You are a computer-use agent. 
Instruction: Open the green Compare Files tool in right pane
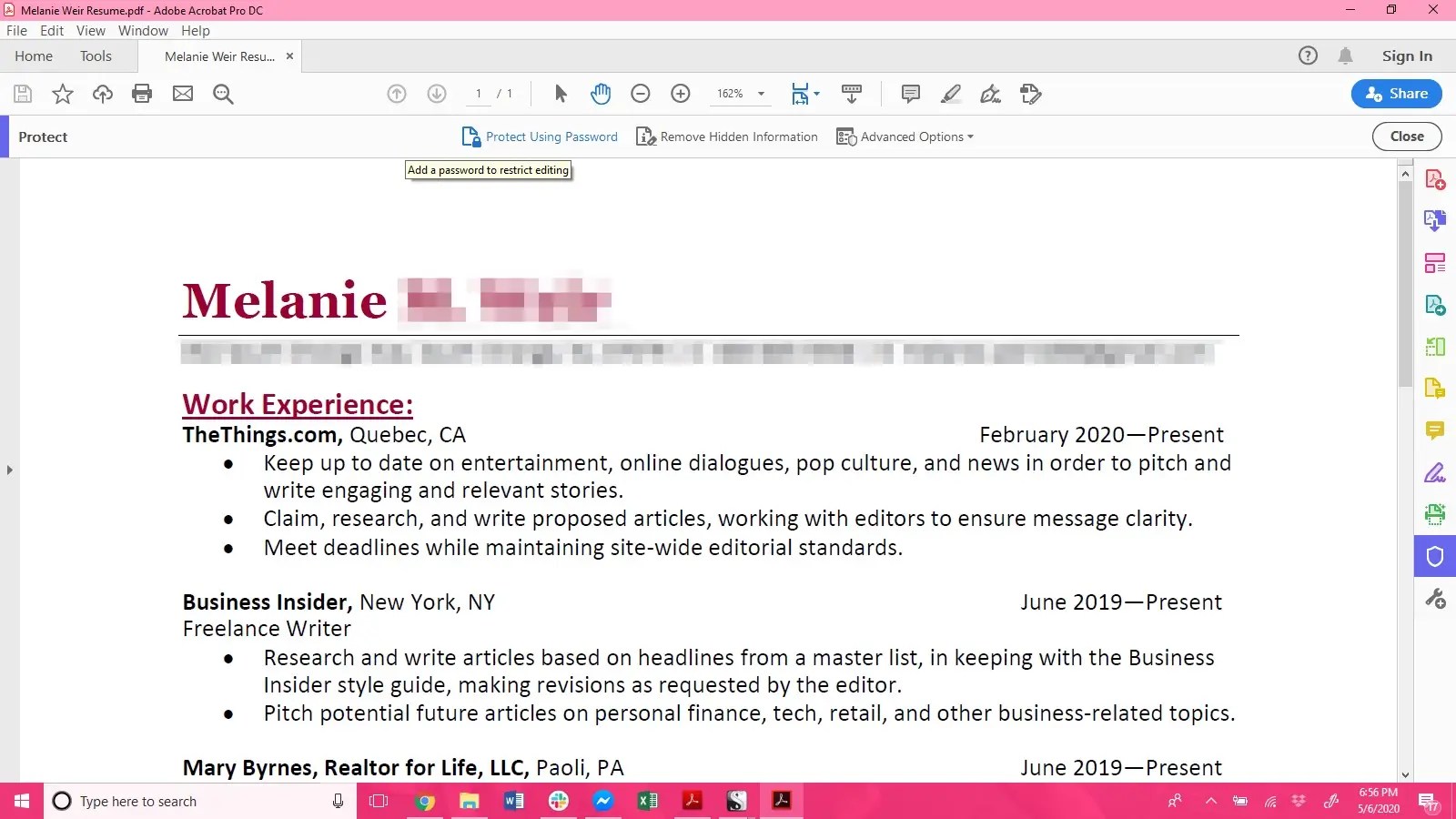click(x=1435, y=347)
